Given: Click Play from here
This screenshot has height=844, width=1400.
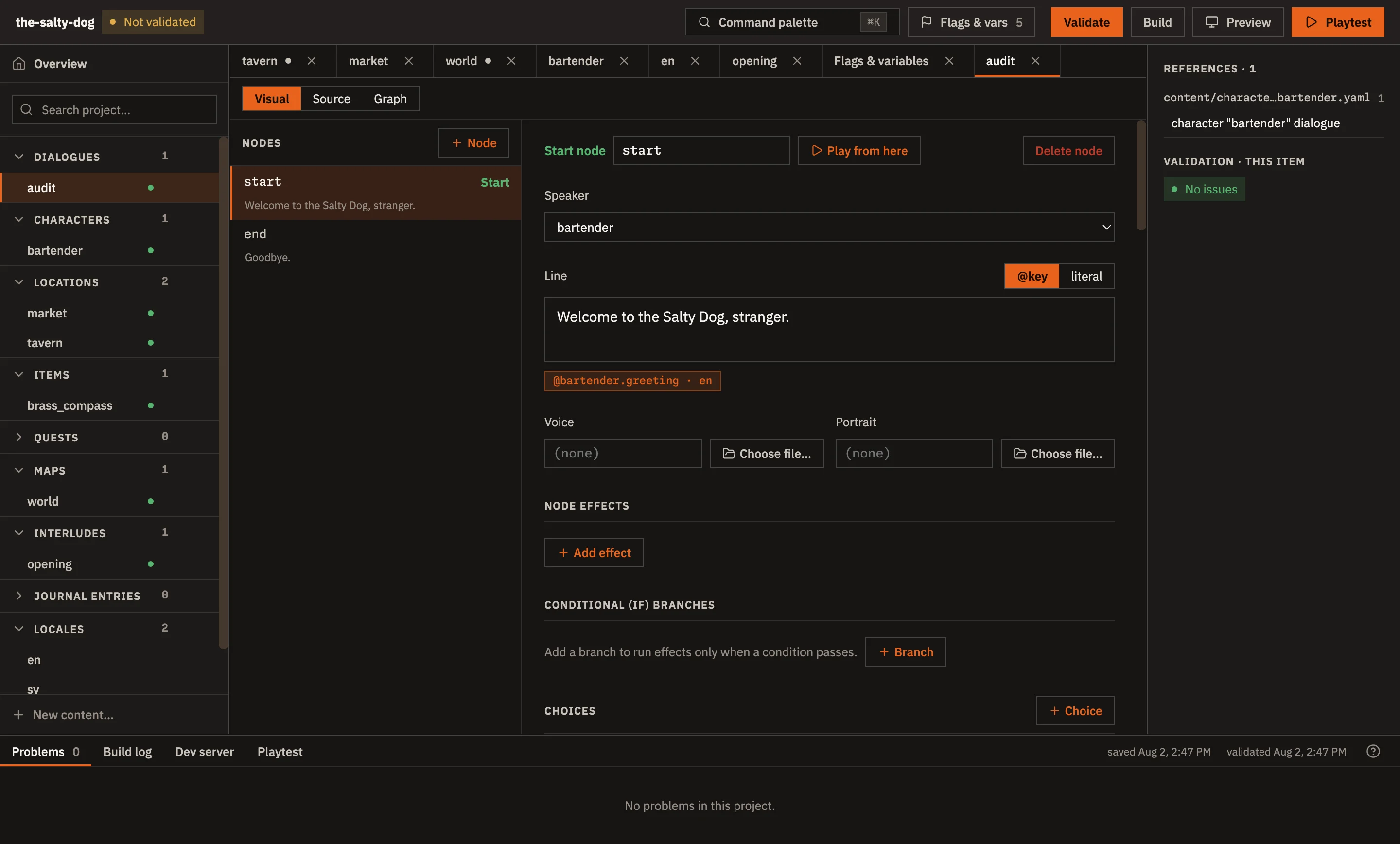Looking at the screenshot, I should (x=858, y=151).
